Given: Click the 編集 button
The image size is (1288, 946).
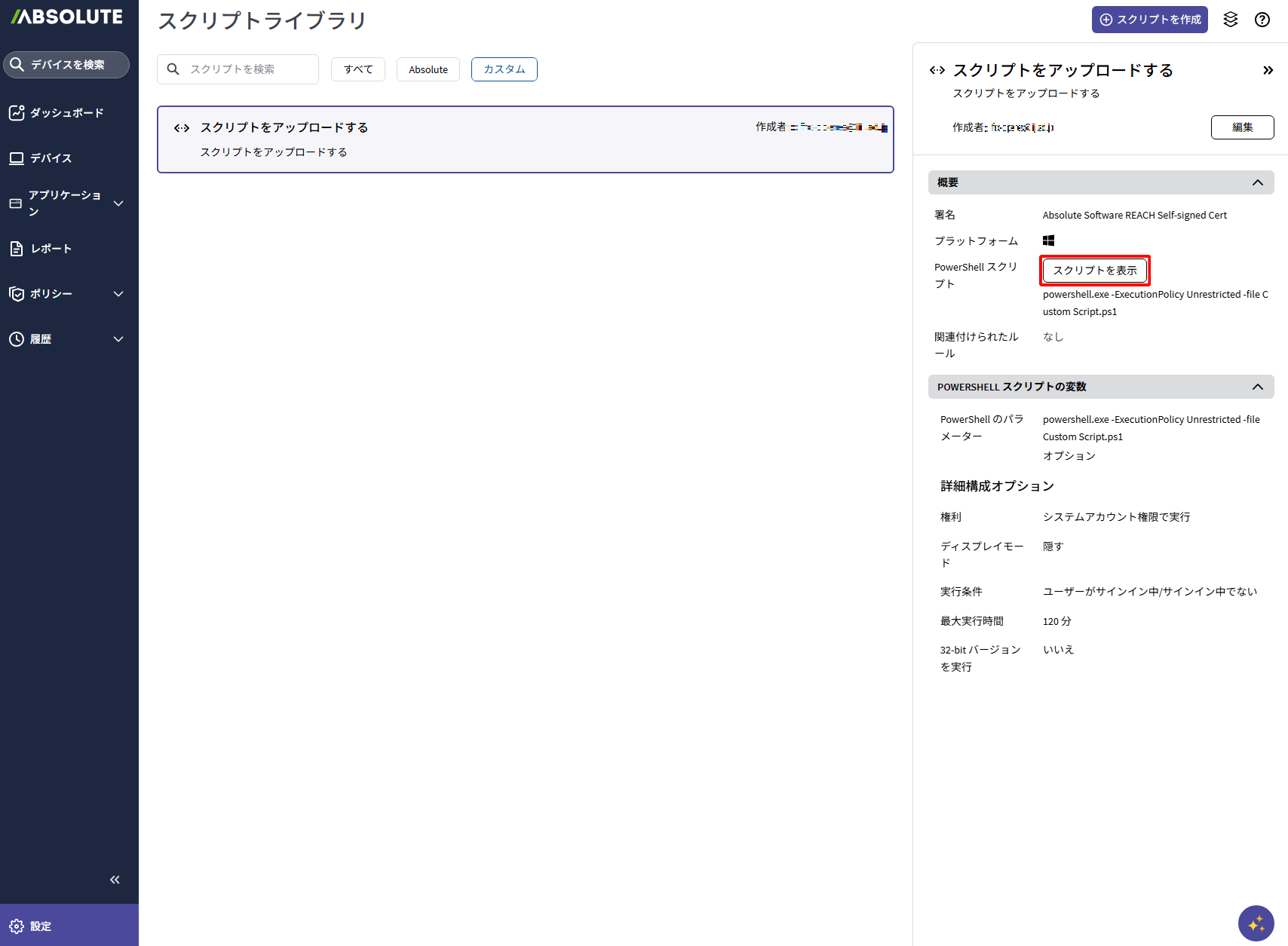Looking at the screenshot, I should point(1243,127).
